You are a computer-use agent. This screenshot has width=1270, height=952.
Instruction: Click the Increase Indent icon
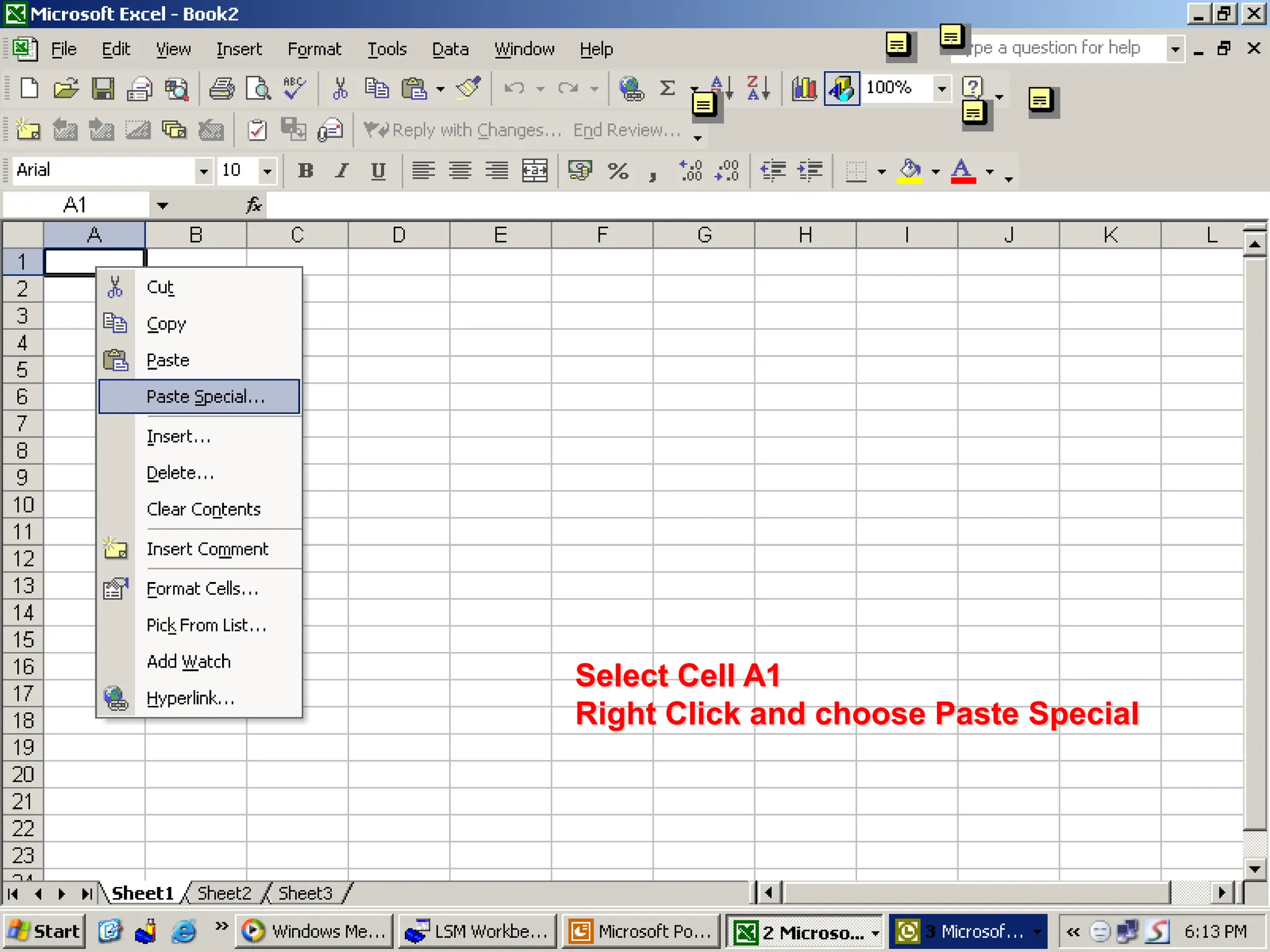(x=810, y=170)
